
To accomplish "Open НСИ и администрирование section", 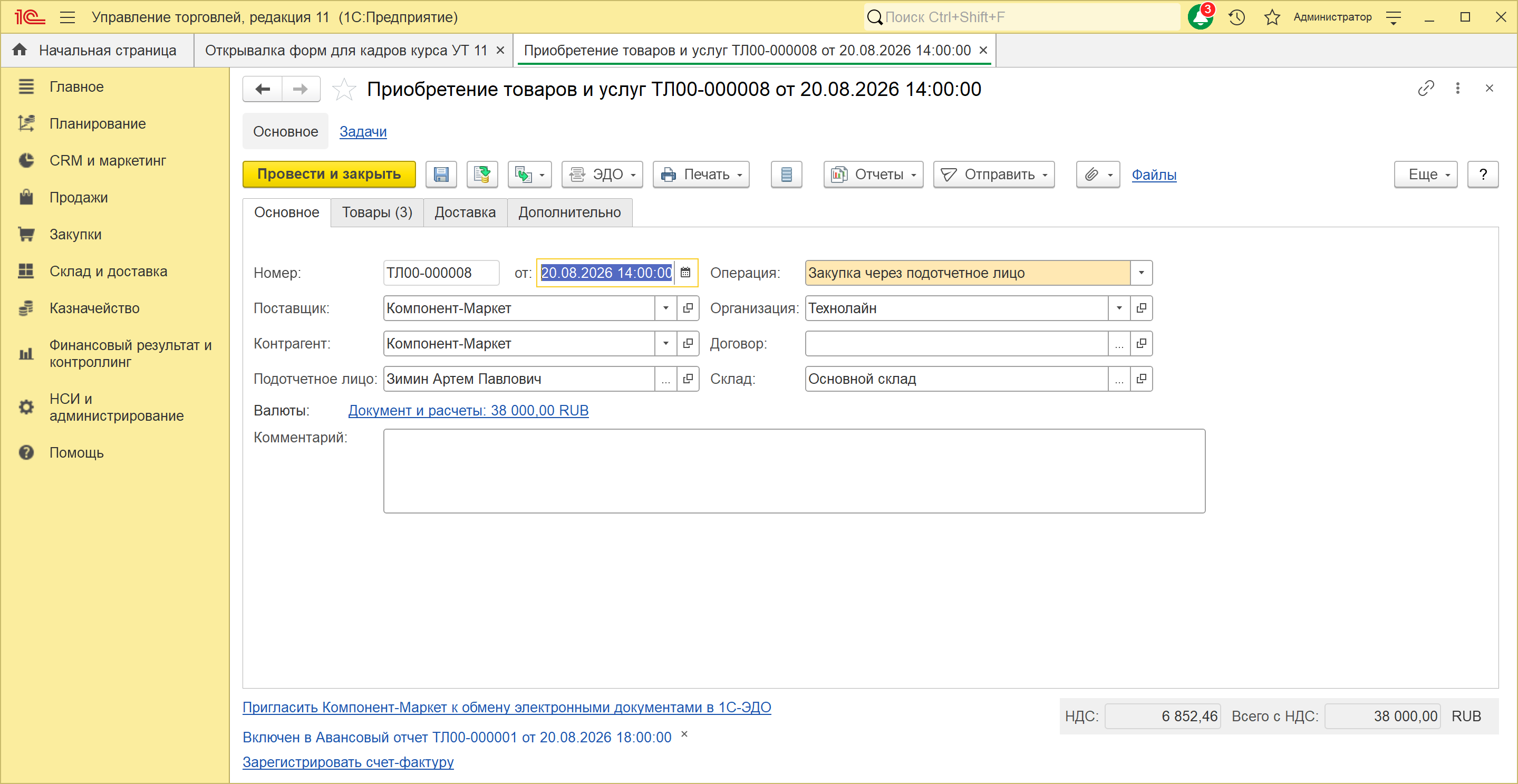I will point(116,407).
